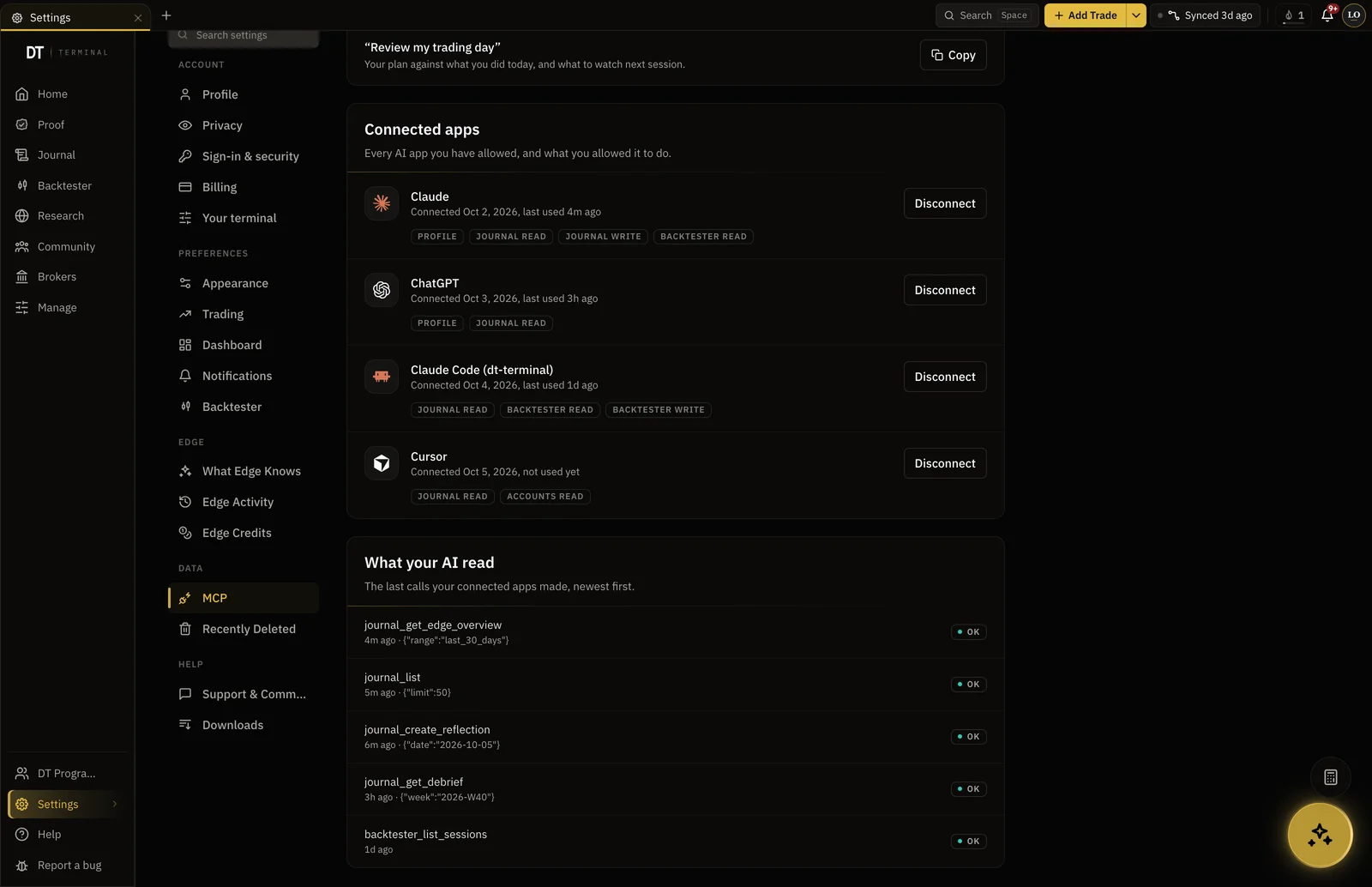Copy the Review my trading day prompt

[x=954, y=55]
